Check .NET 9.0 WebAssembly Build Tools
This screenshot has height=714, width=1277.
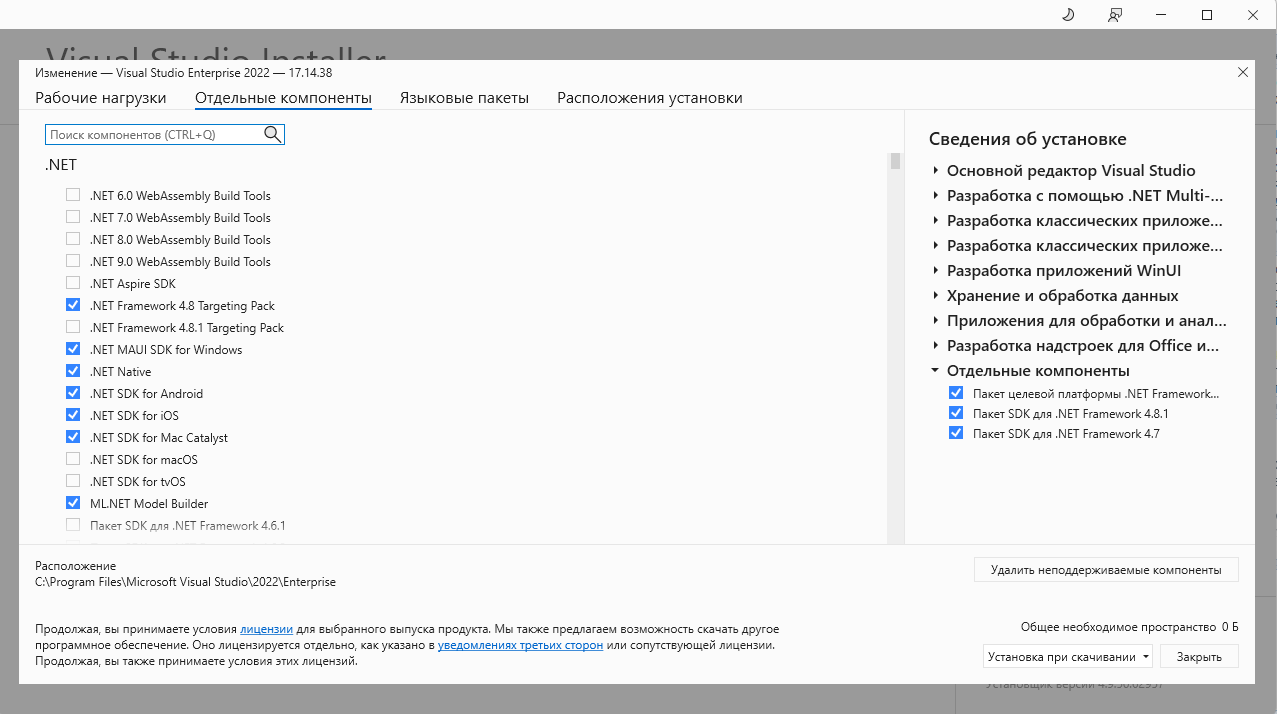point(73,262)
